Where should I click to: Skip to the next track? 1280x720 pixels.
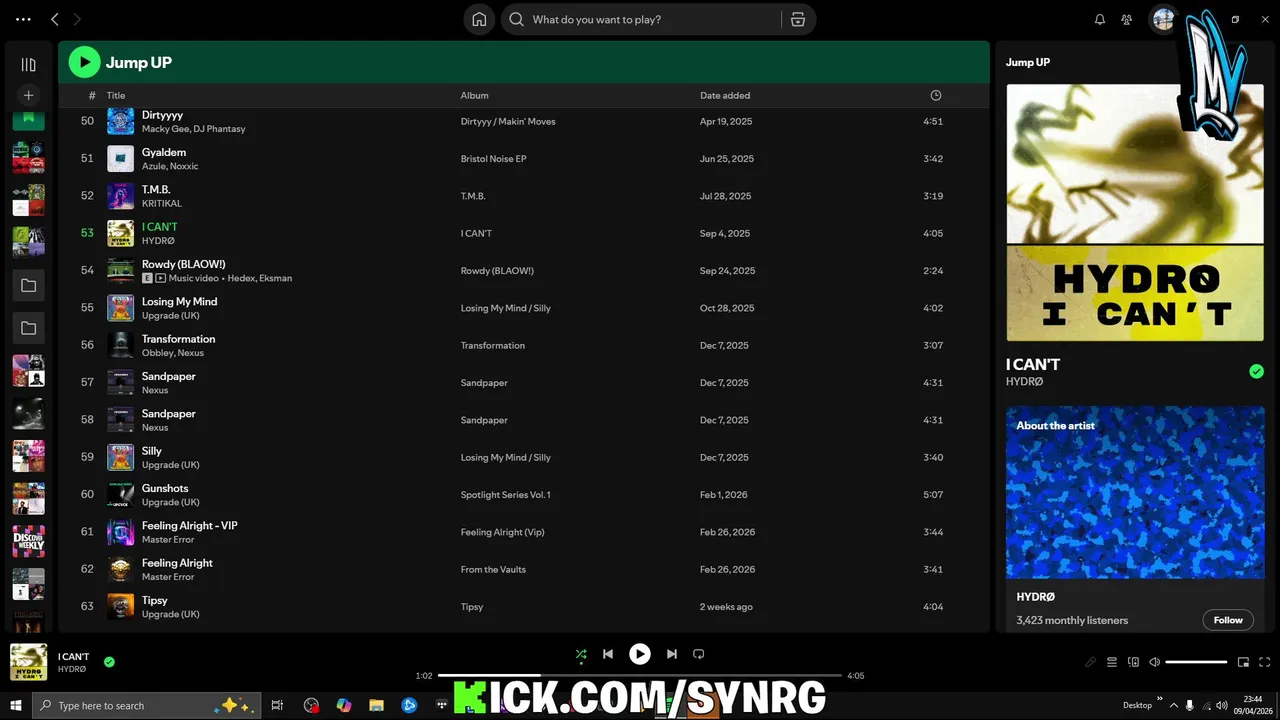[672, 654]
